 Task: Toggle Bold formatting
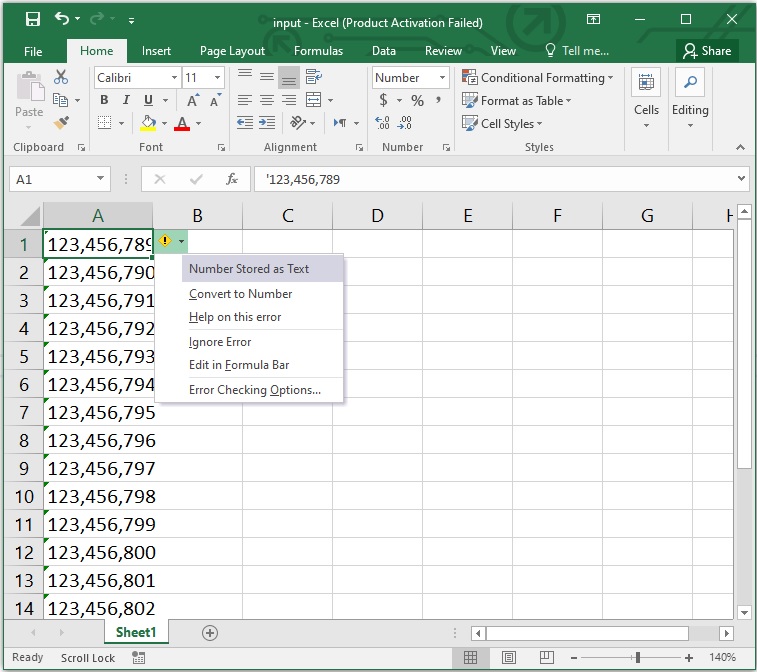click(x=104, y=100)
